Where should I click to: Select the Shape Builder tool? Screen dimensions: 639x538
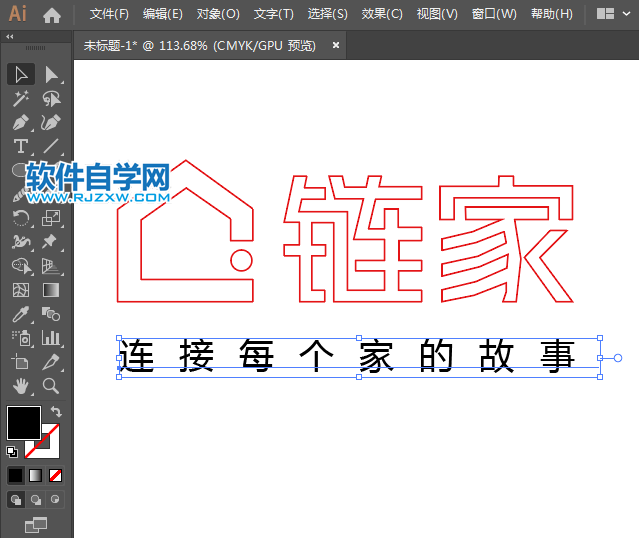point(21,266)
